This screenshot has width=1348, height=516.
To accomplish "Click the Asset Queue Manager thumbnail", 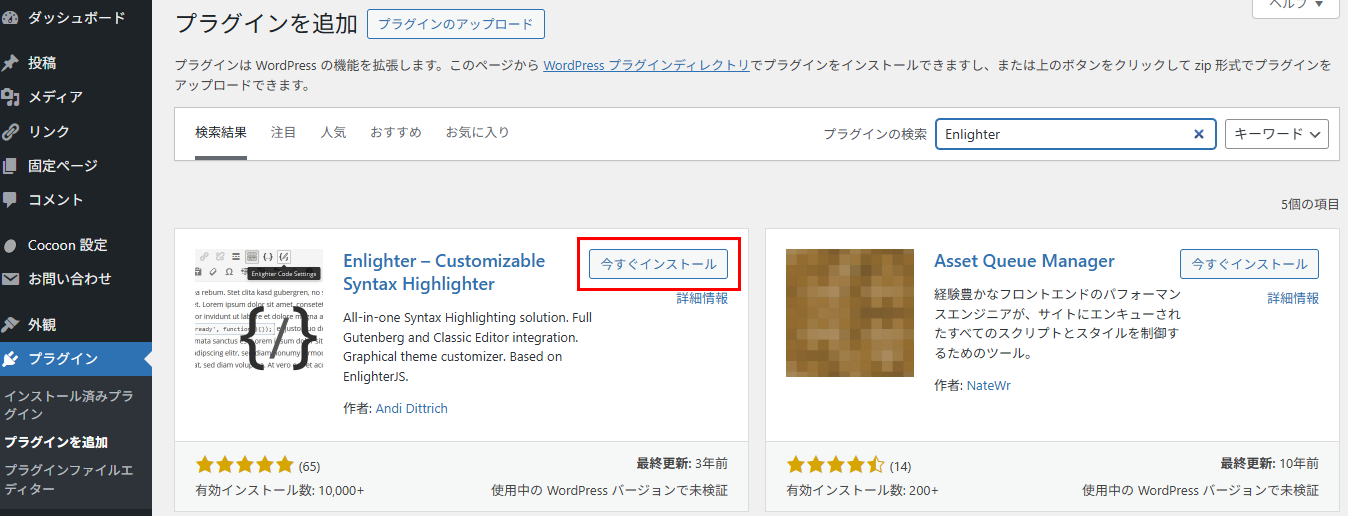I will coord(850,313).
